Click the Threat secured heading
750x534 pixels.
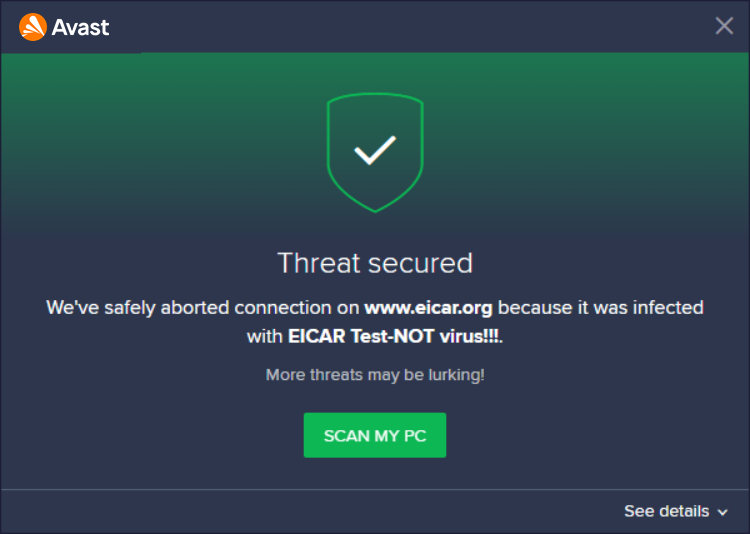[375, 263]
